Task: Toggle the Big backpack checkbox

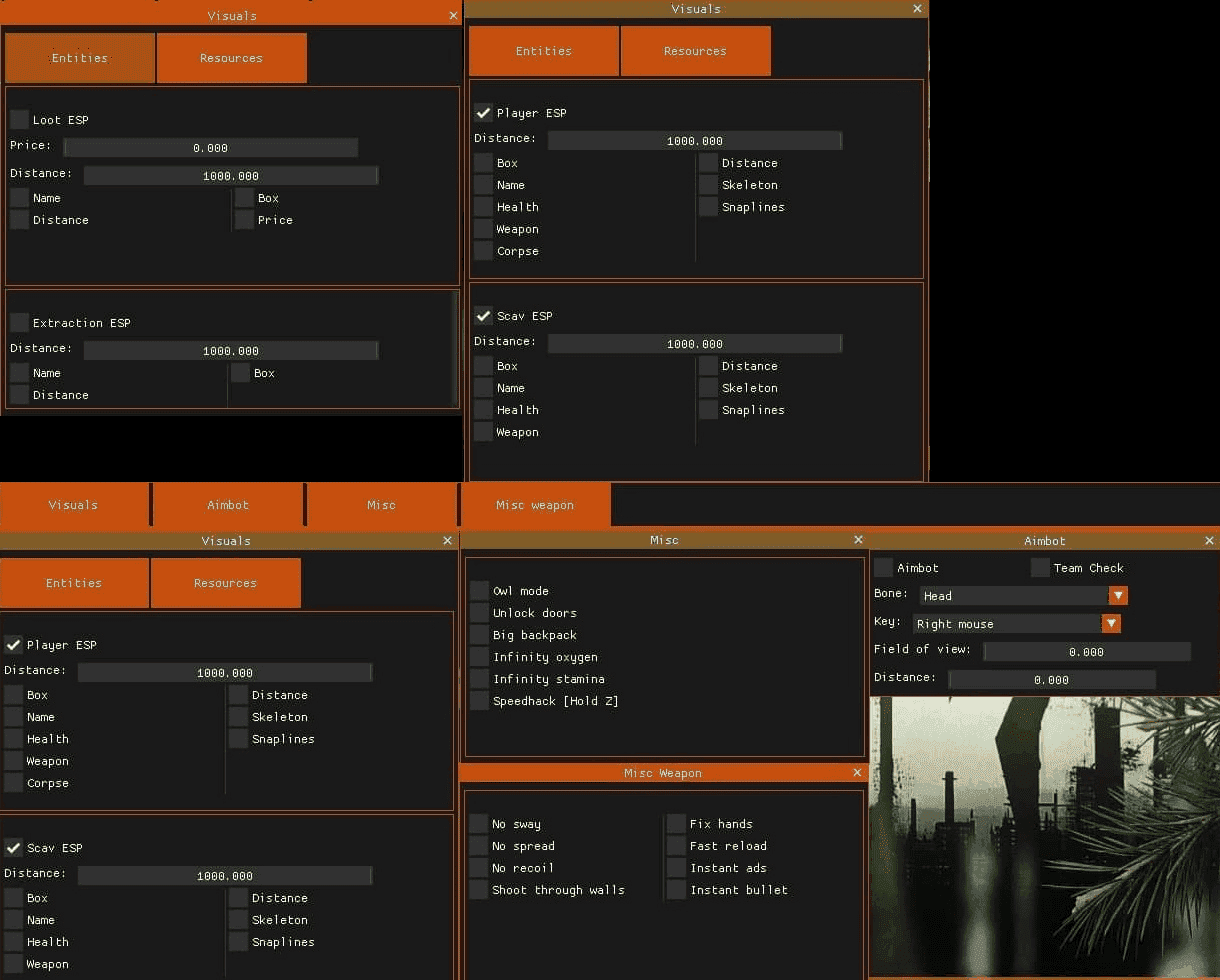Action: pos(480,635)
